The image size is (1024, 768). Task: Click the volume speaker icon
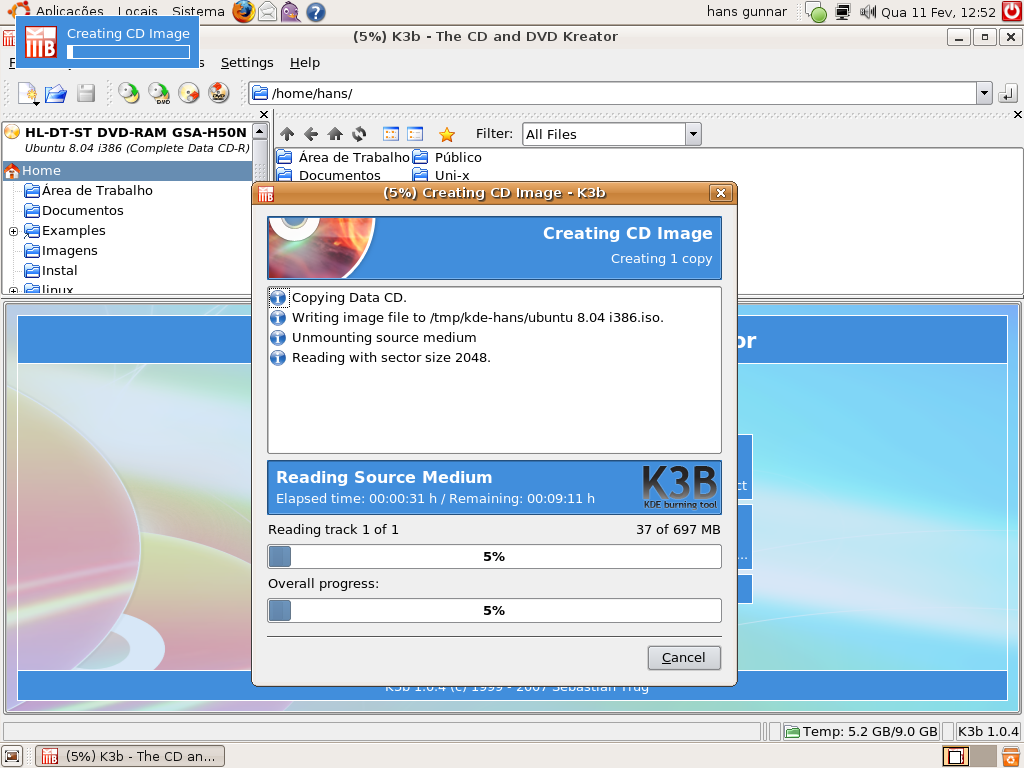point(867,11)
